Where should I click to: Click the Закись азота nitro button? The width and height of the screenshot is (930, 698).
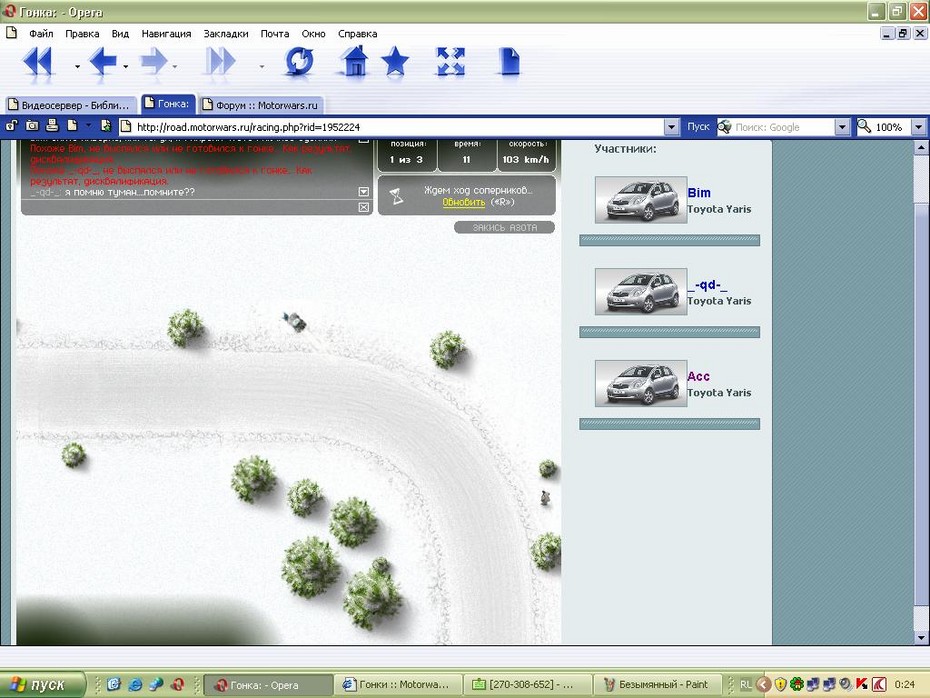[x=505, y=227]
